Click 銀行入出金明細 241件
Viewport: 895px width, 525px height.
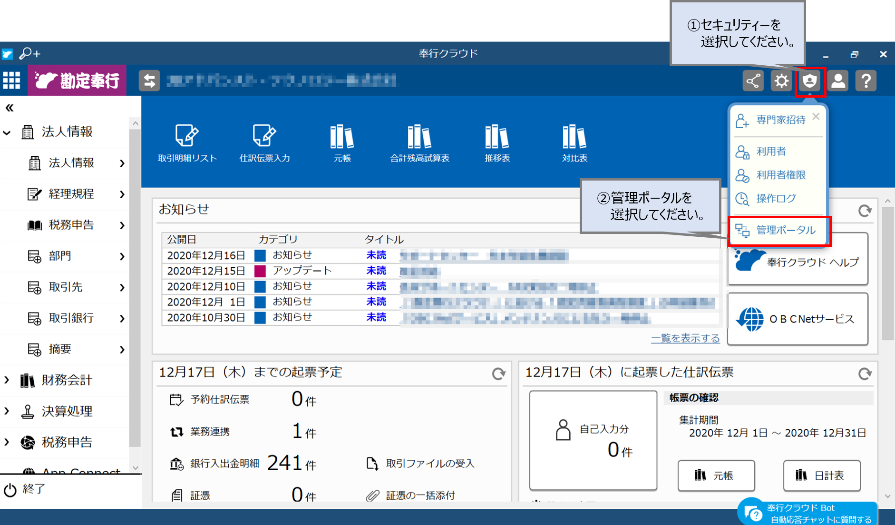243,463
